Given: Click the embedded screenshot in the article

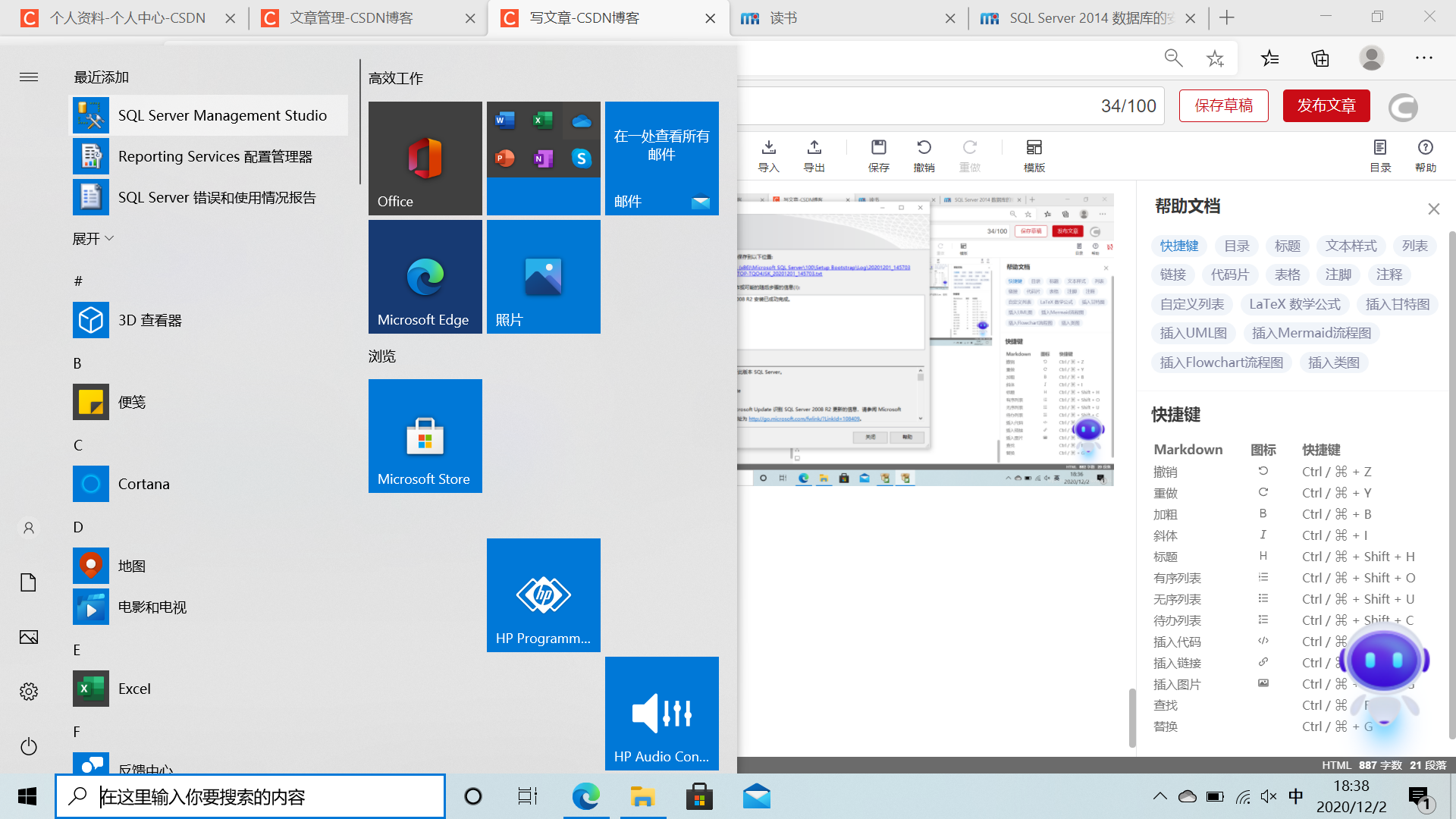Looking at the screenshot, I should tap(925, 340).
